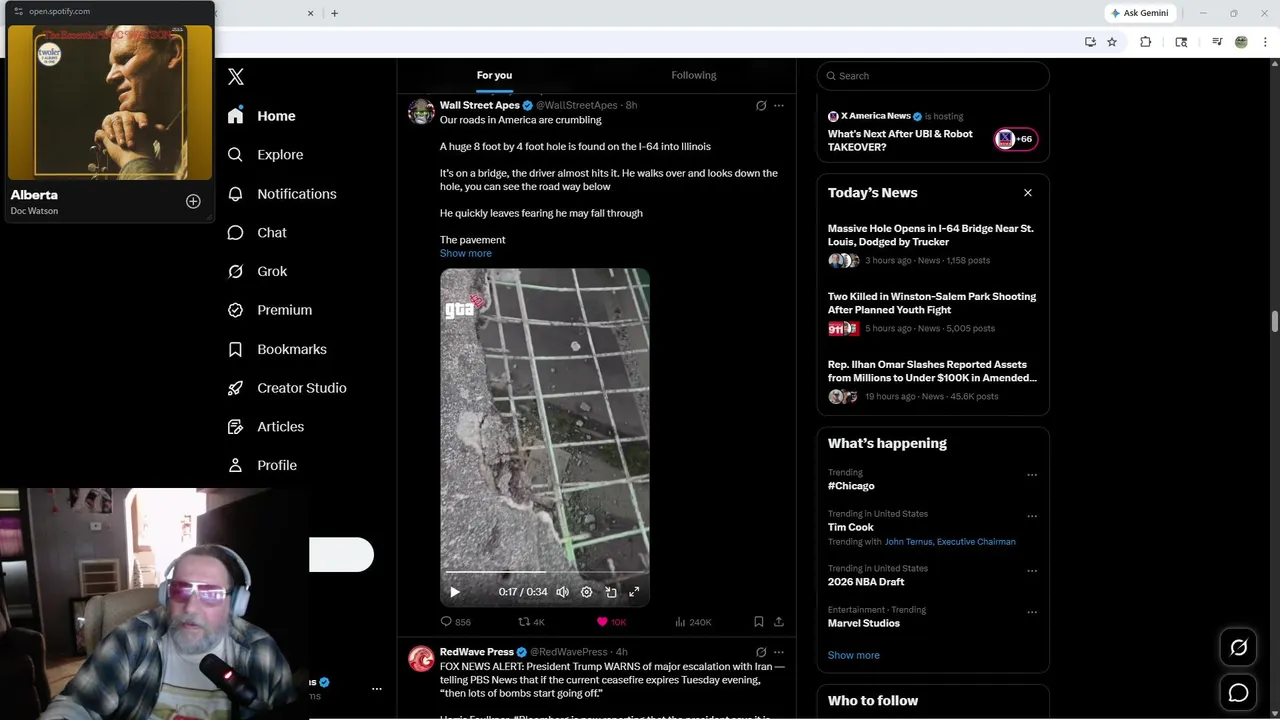Screen dimensions: 1280x720
Task: Bookmark this page star icon
Action: point(1112,42)
